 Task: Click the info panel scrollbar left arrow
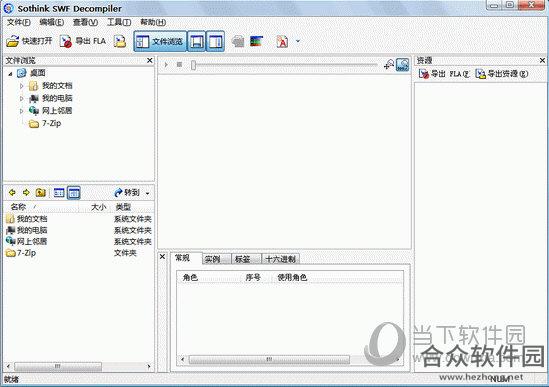182,360
